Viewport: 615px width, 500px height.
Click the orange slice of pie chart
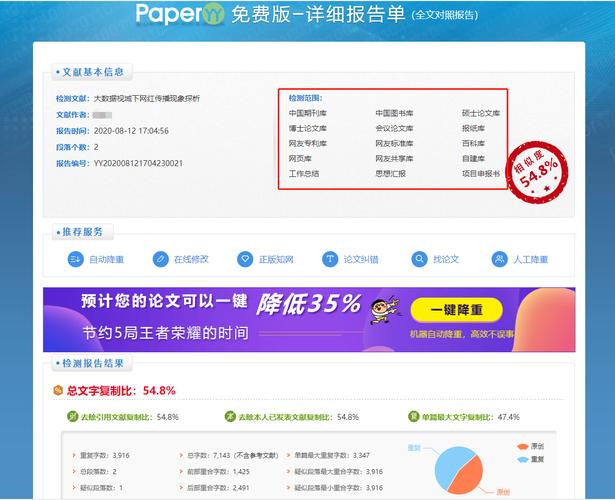[x=468, y=475]
